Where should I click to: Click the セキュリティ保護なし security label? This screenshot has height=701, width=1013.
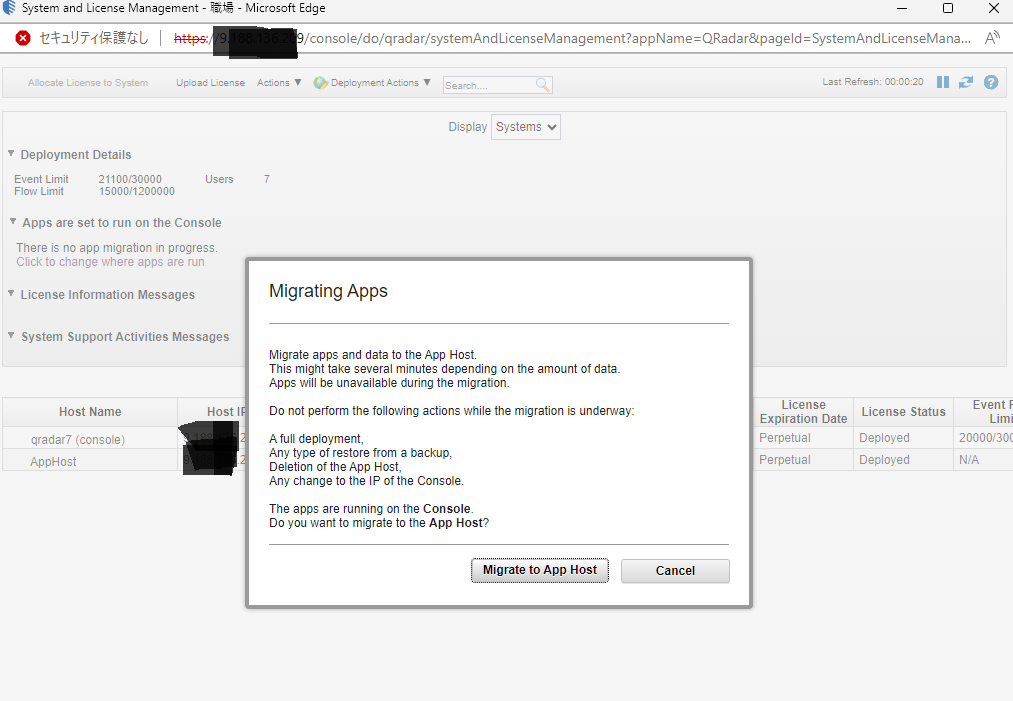click(94, 38)
